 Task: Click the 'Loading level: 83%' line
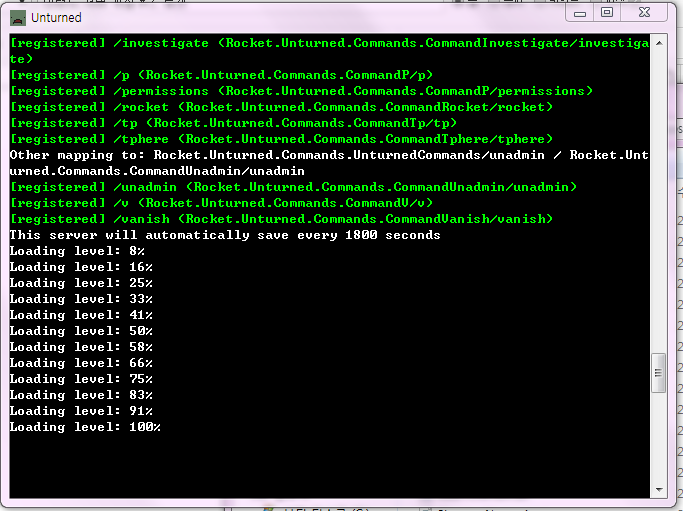[x=81, y=395]
